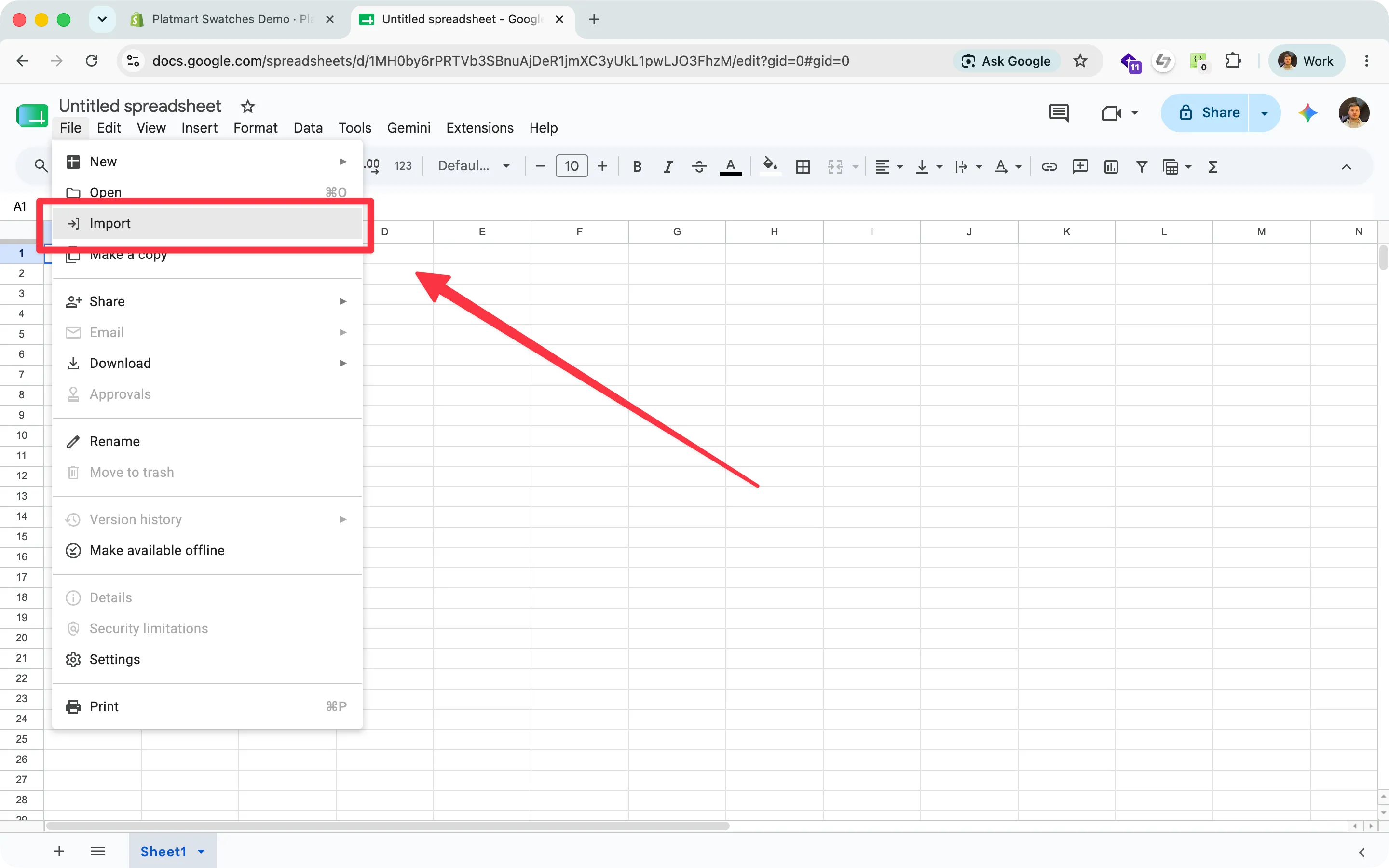
Task: Click the insert comment icon
Action: [1080, 166]
